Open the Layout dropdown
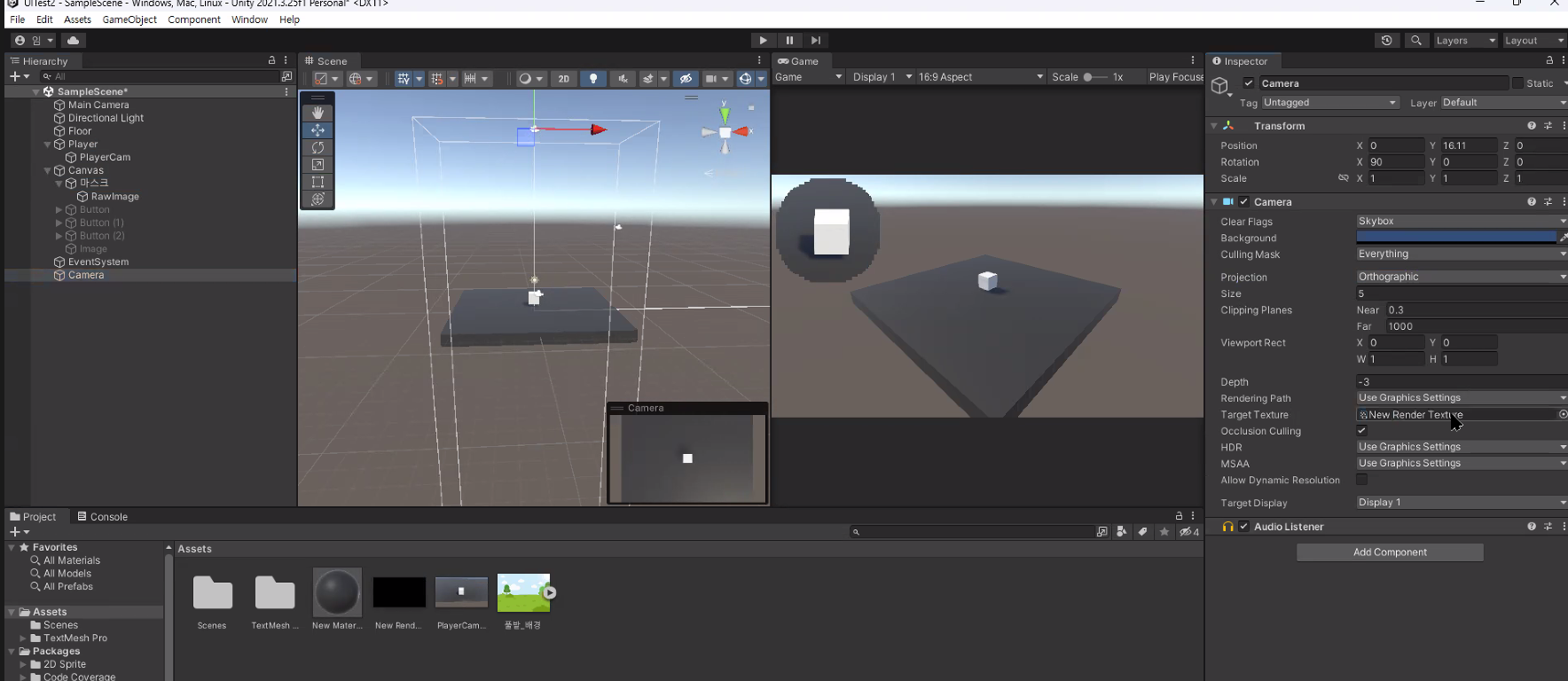The width and height of the screenshot is (1568, 681). tap(1533, 40)
